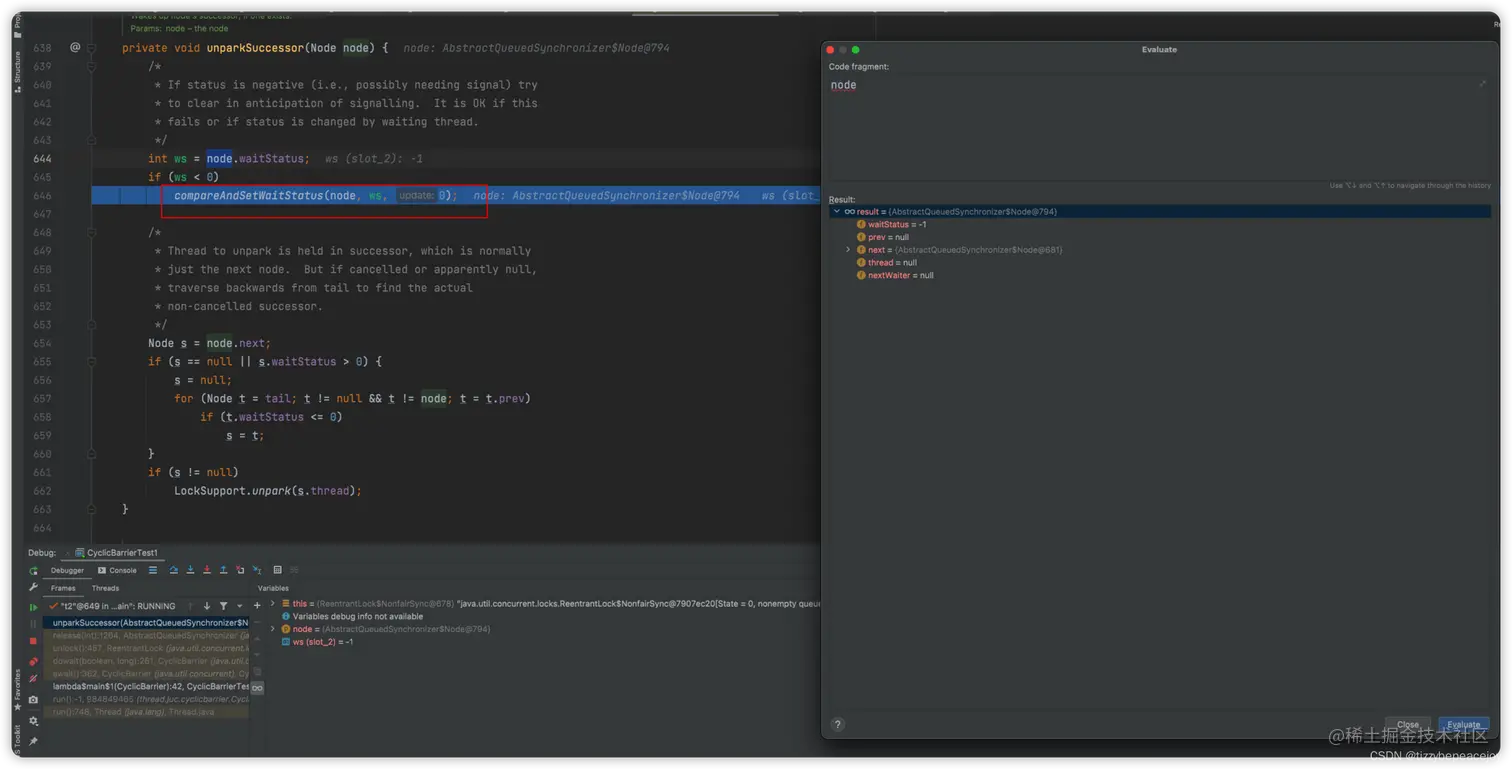Click Step Out icon

point(223,570)
